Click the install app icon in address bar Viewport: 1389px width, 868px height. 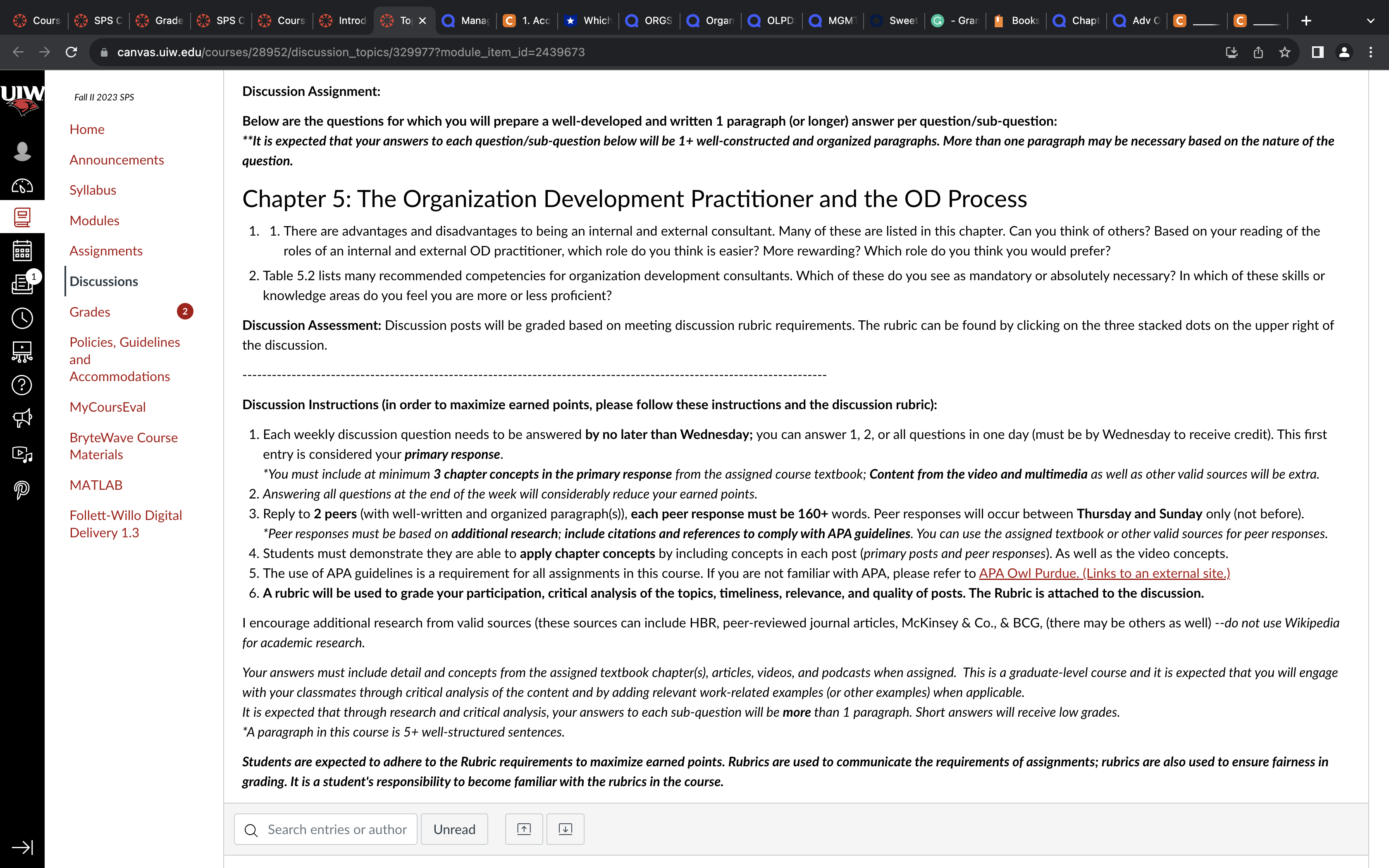(x=1232, y=52)
